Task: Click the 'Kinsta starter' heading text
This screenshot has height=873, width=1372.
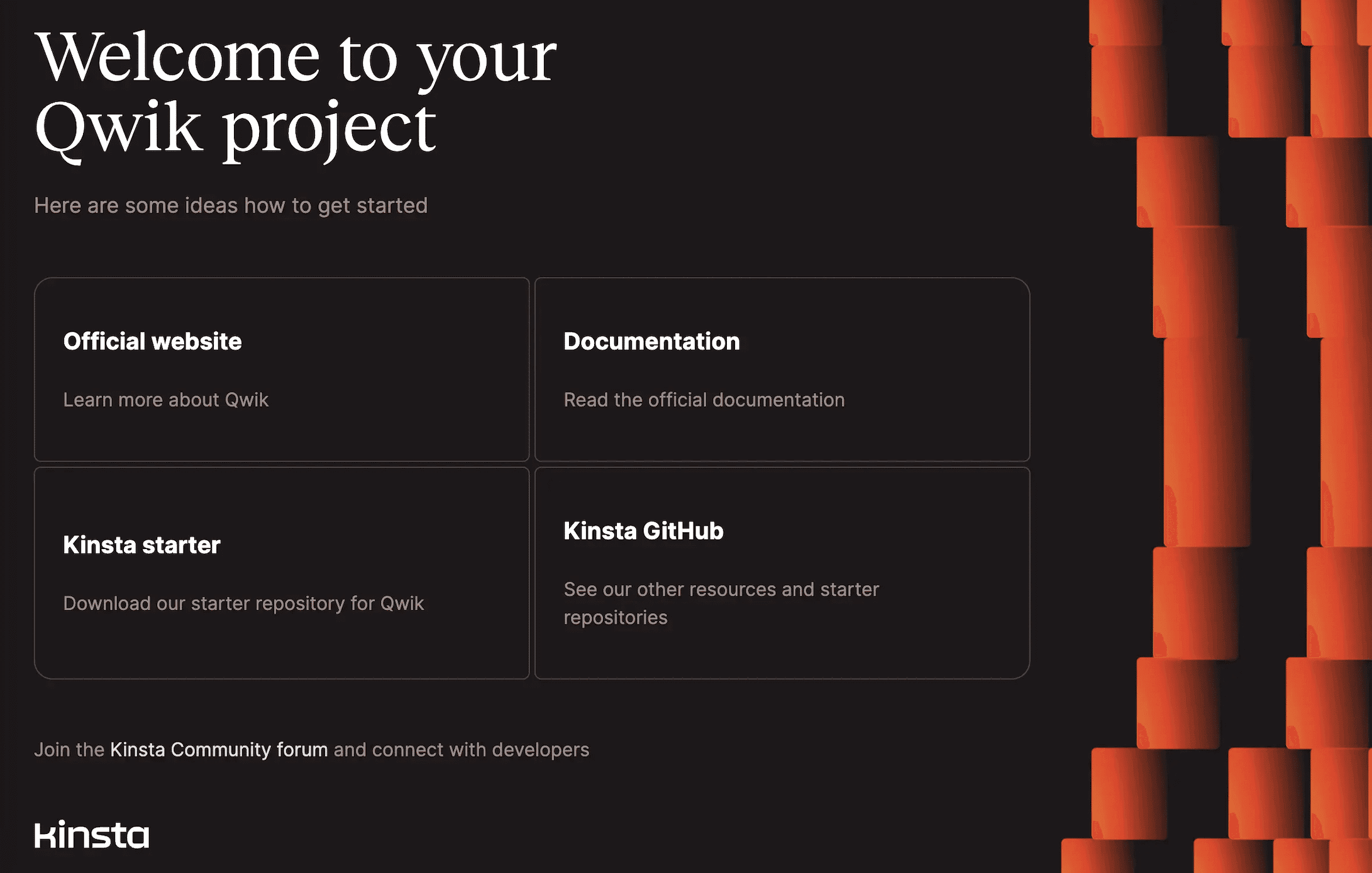Action: [141, 545]
